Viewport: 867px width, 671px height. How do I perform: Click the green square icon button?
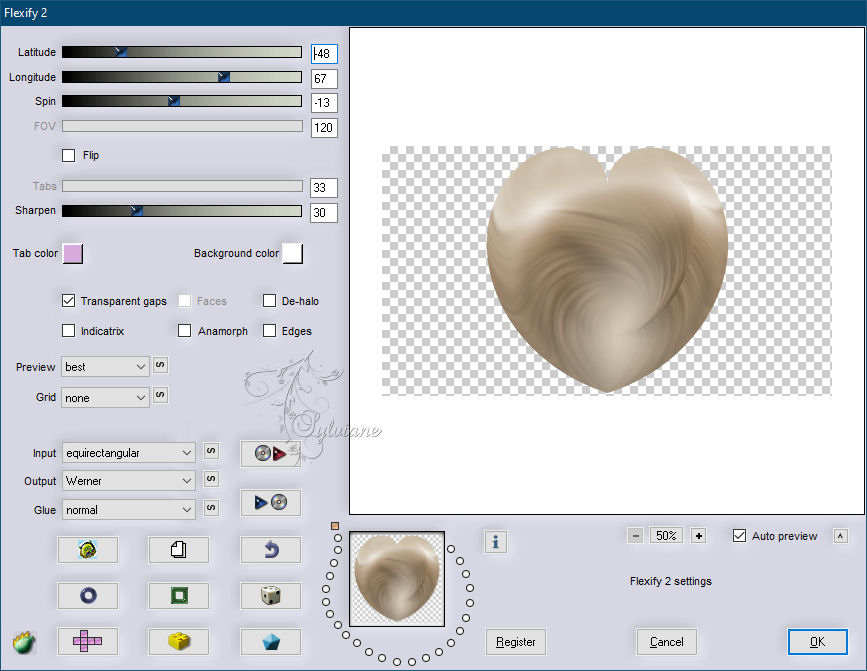point(179,595)
